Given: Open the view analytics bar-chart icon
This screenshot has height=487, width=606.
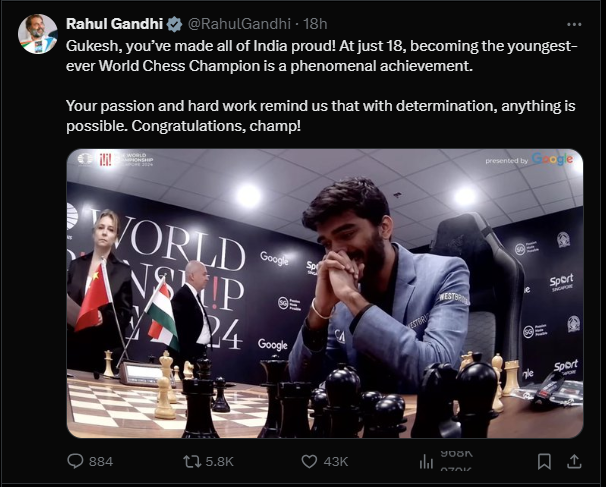Looking at the screenshot, I should 428,461.
